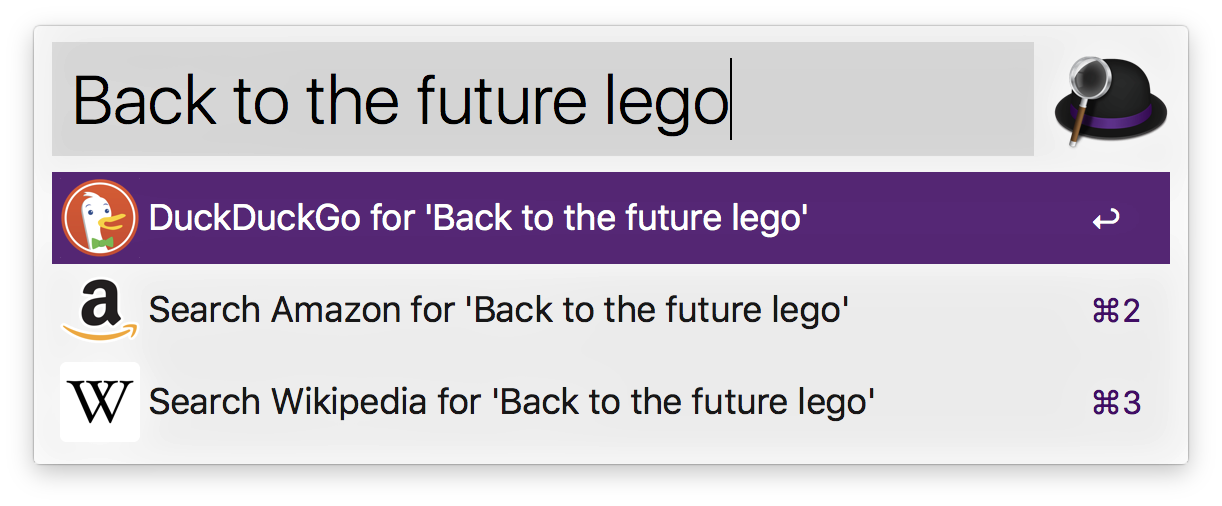Select the DuckDuckGo search result row
The width and height of the screenshot is (1222, 506).
(x=611, y=218)
